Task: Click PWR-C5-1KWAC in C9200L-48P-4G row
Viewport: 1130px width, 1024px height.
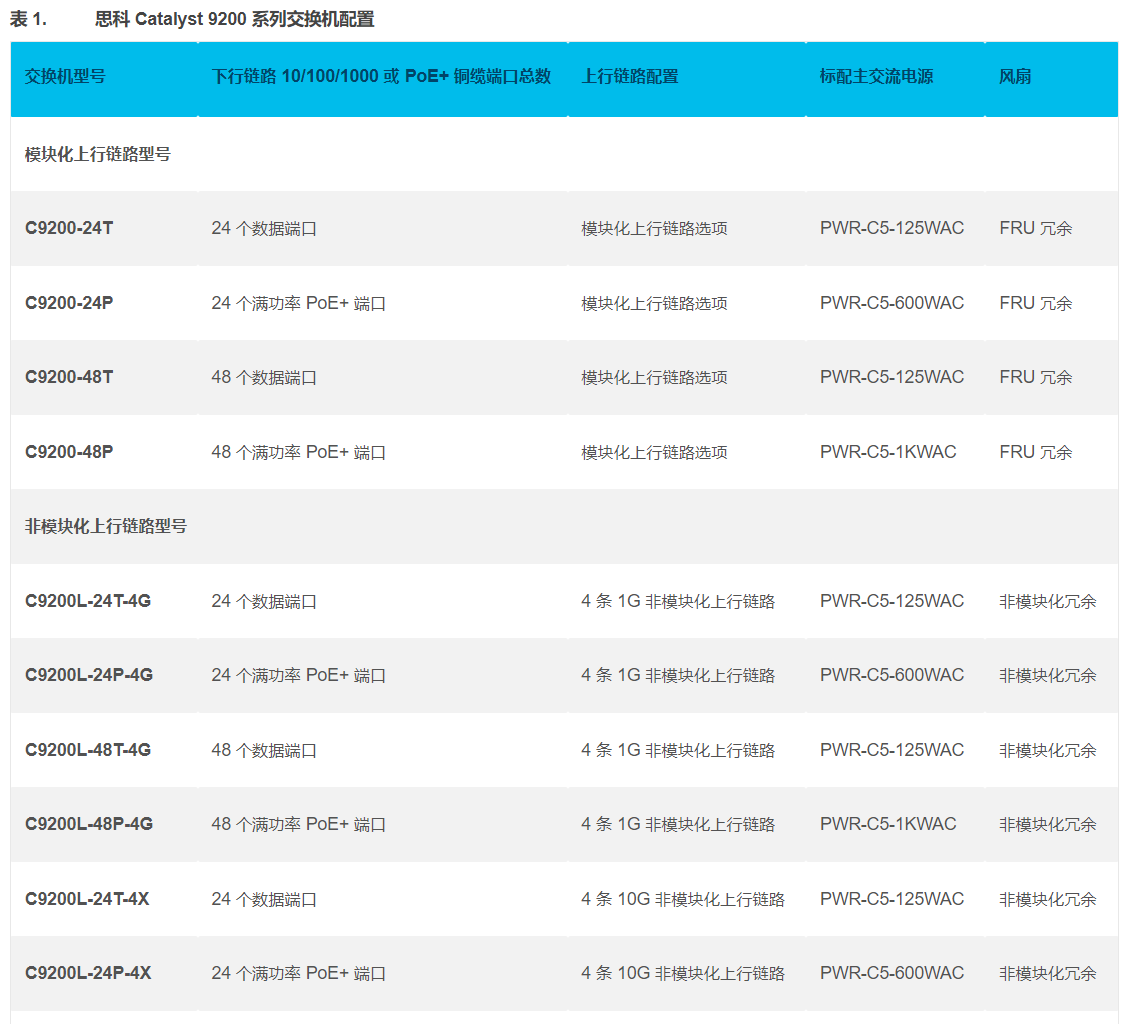Action: click(x=888, y=824)
